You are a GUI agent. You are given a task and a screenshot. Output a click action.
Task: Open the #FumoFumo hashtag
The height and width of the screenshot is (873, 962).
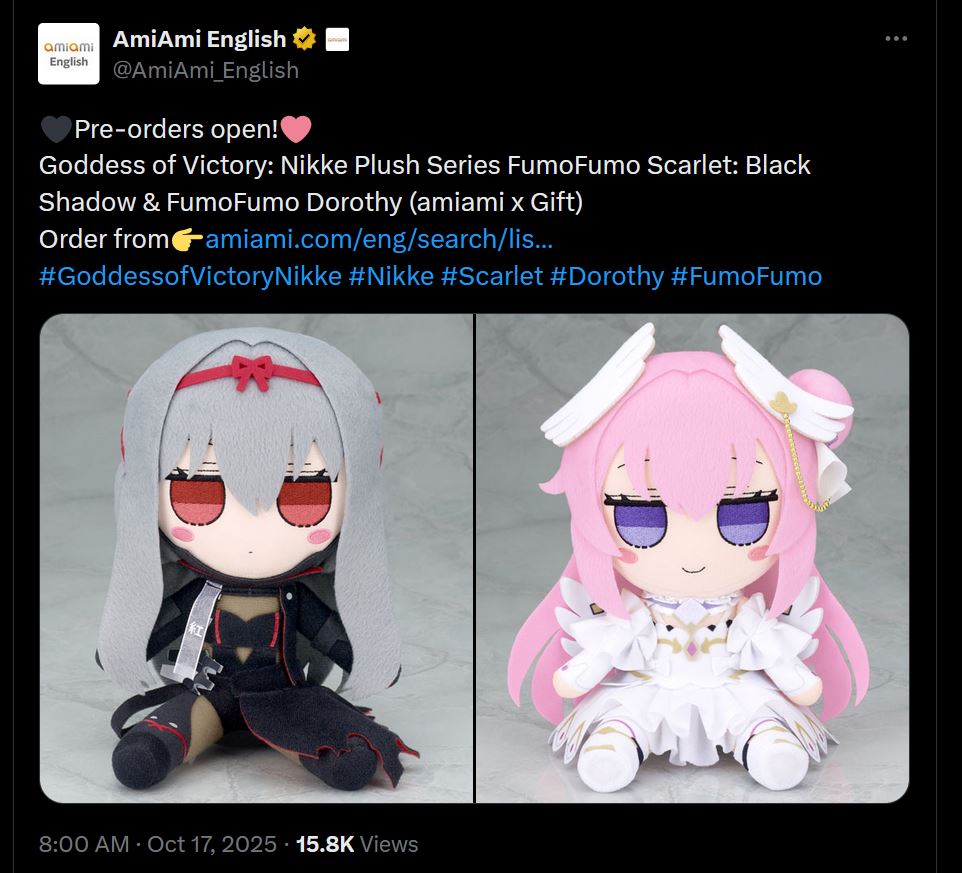point(746,277)
